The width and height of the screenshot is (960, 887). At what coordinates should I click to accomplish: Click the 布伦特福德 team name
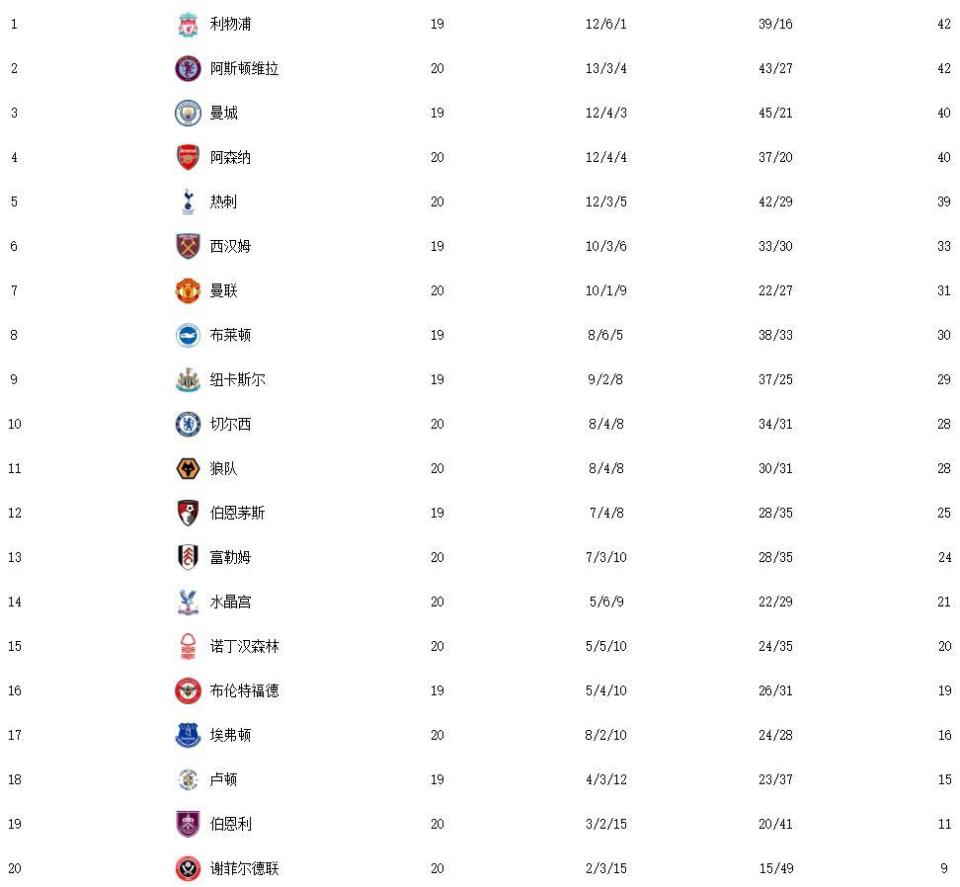point(244,691)
